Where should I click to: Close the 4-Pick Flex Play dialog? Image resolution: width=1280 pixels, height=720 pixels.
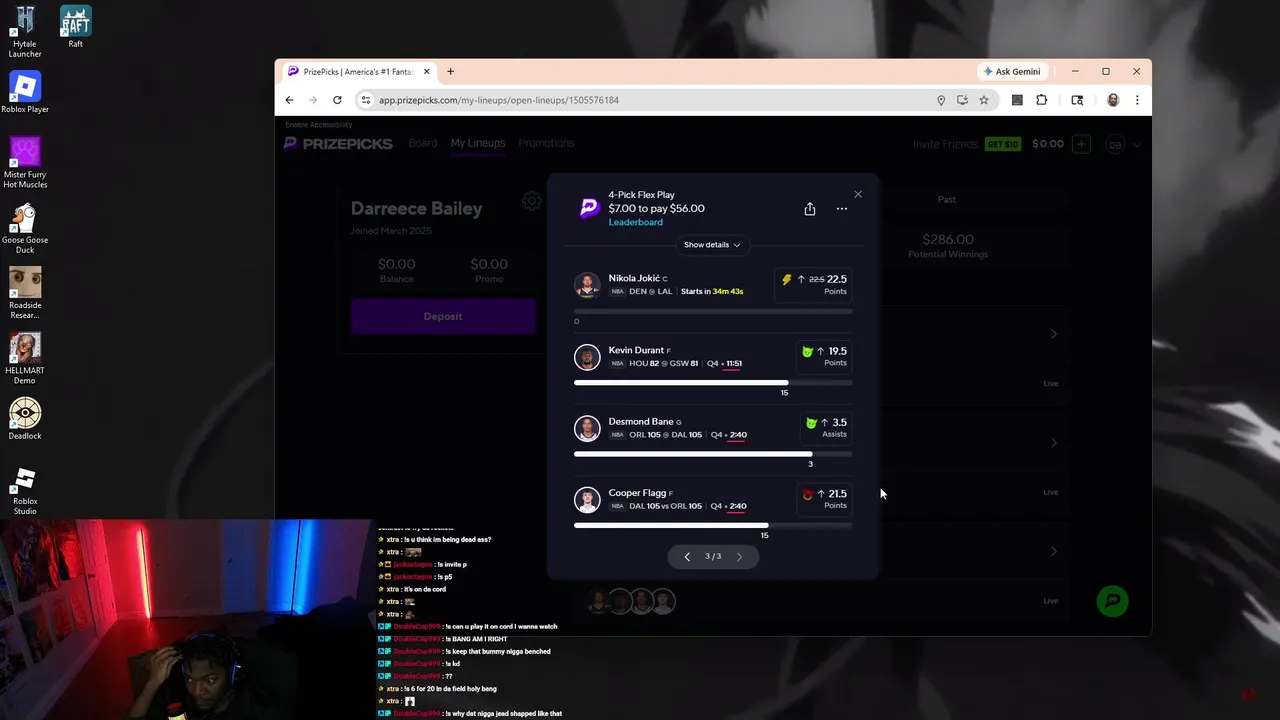click(857, 194)
